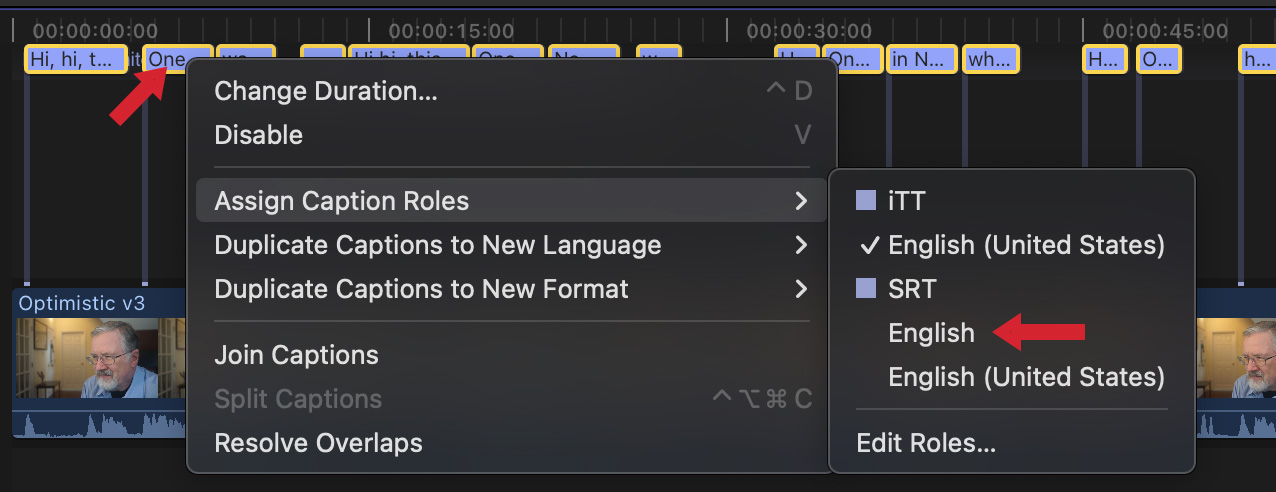Click the 00:00:45:00 mark on the timeline ruler
The width and height of the screenshot is (1276, 492).
(1164, 31)
